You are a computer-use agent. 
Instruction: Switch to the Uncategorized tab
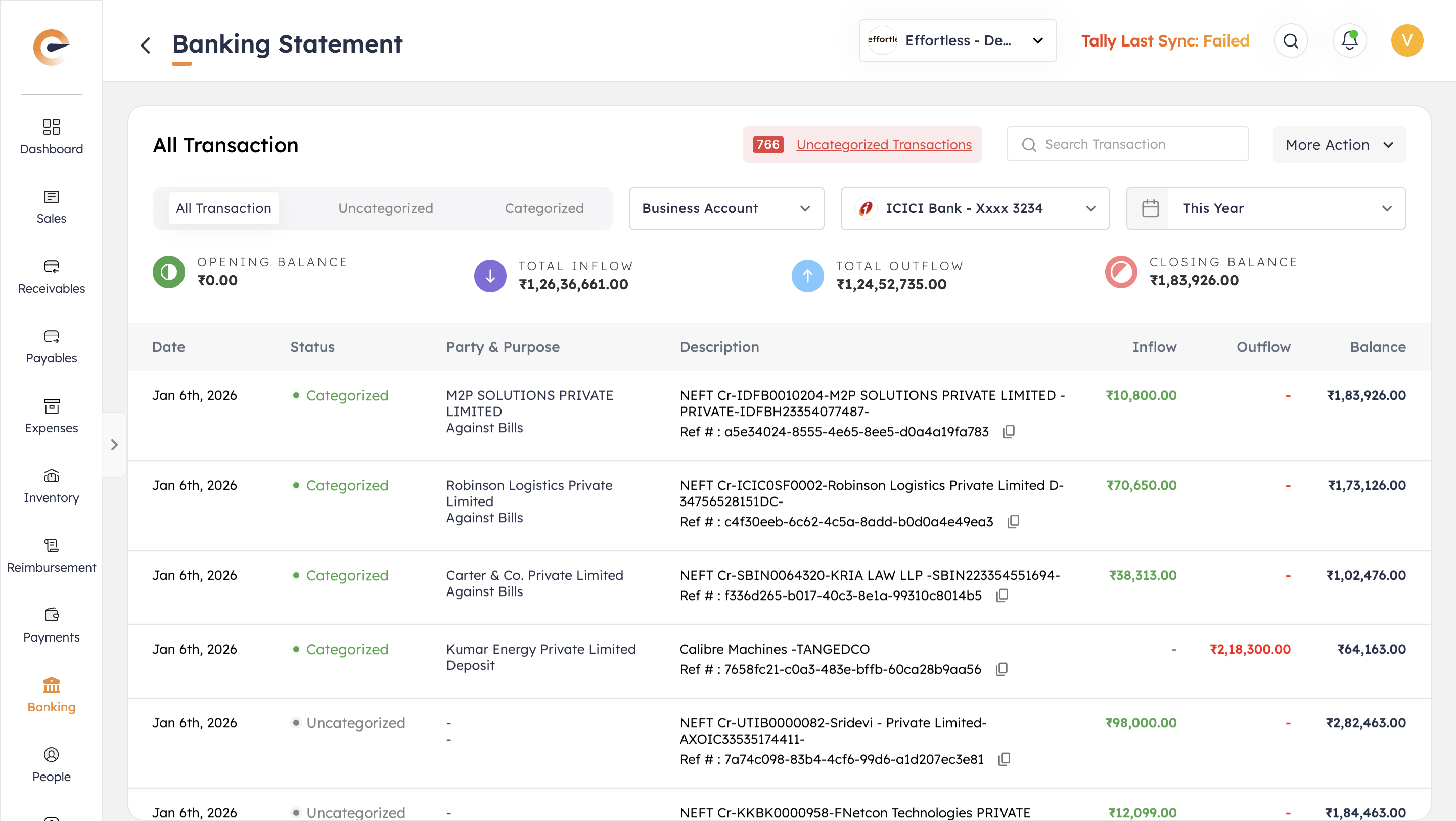pos(385,208)
